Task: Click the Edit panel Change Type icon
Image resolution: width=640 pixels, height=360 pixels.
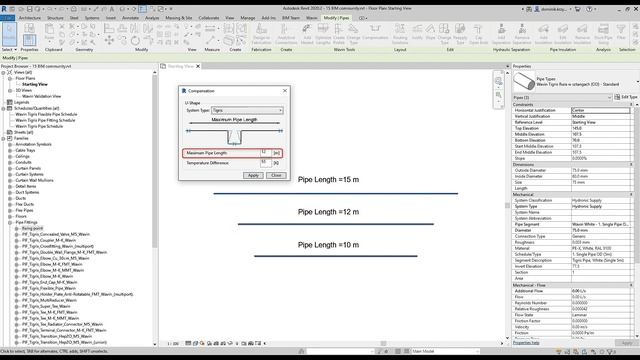Action: tap(444, 34)
